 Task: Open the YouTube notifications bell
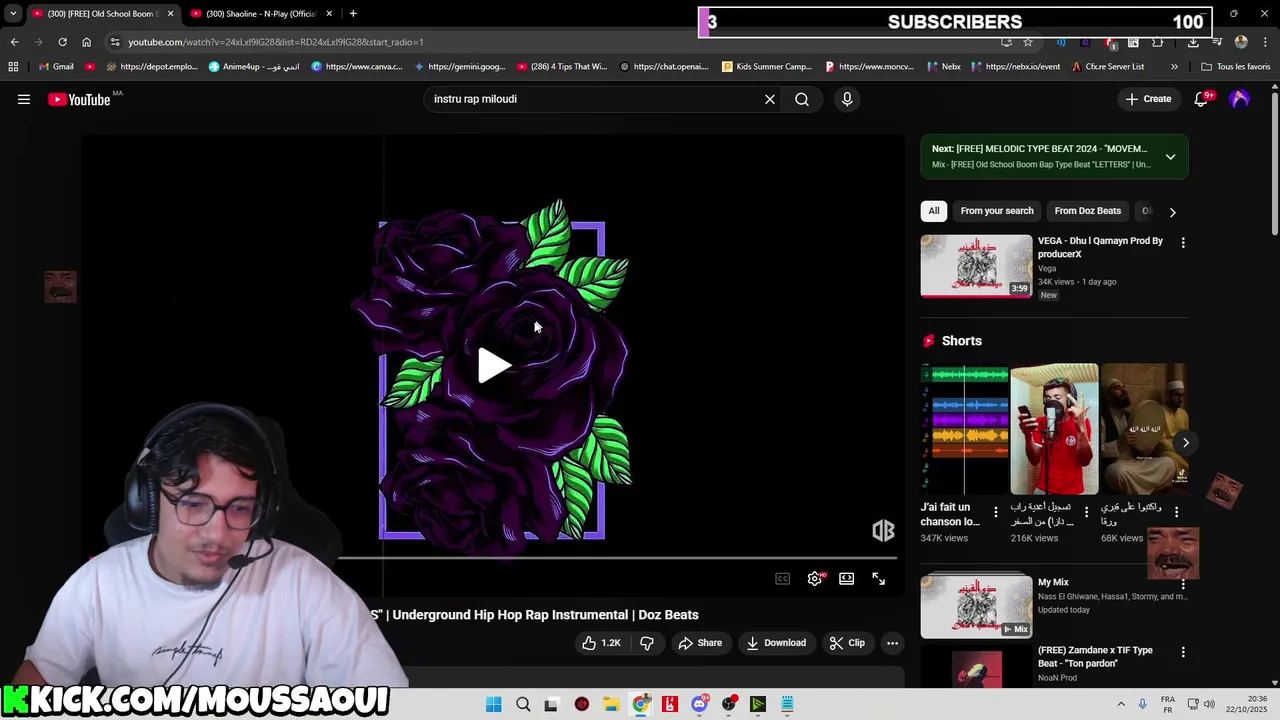(1202, 99)
